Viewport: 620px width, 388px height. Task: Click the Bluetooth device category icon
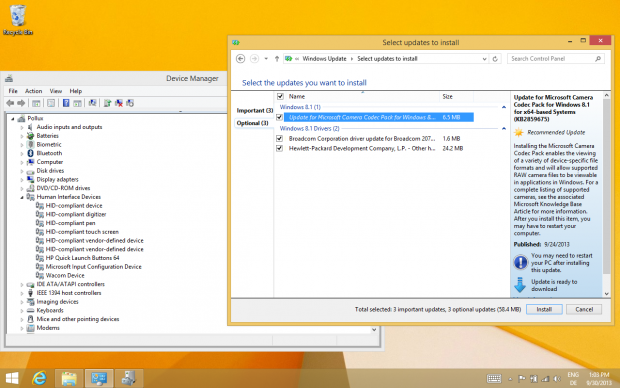pos(30,153)
